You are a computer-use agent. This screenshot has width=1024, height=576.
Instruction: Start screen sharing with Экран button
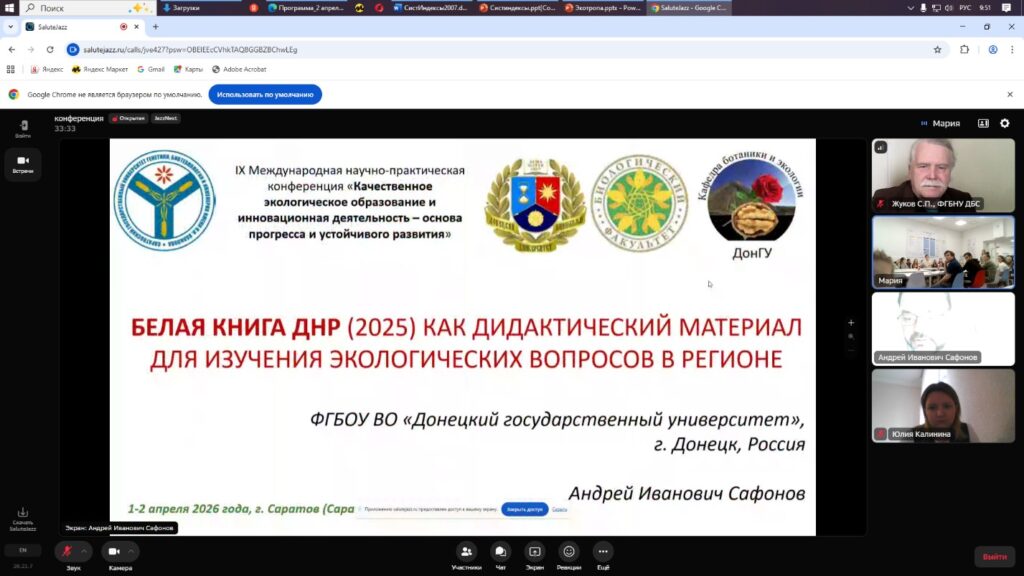[534, 551]
